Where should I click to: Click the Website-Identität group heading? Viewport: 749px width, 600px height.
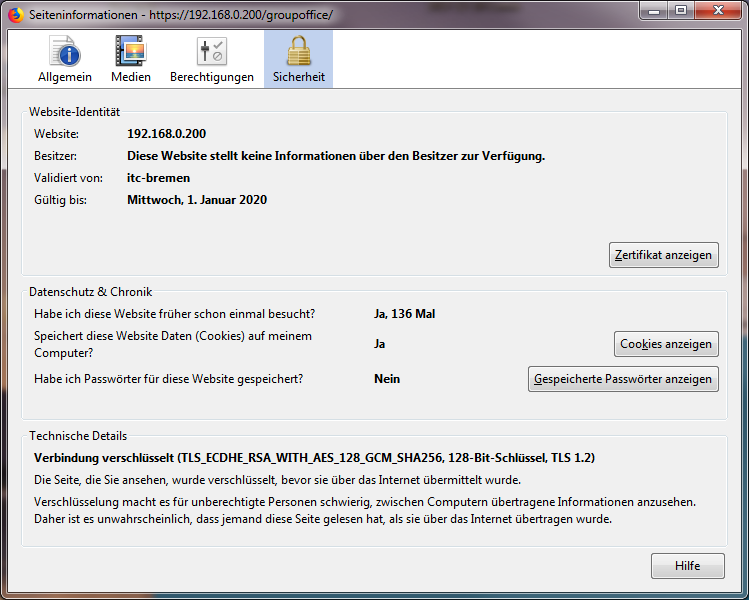74,112
